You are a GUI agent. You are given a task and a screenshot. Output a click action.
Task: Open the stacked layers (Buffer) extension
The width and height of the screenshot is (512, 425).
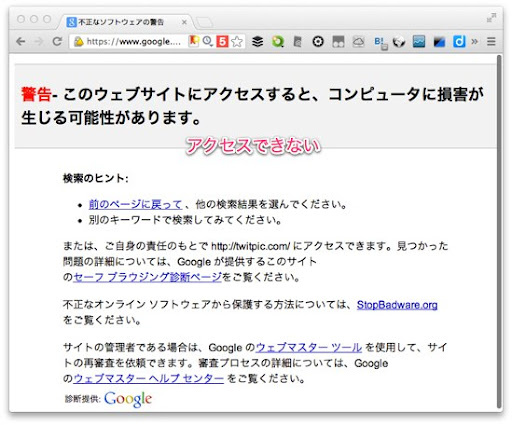(x=257, y=42)
